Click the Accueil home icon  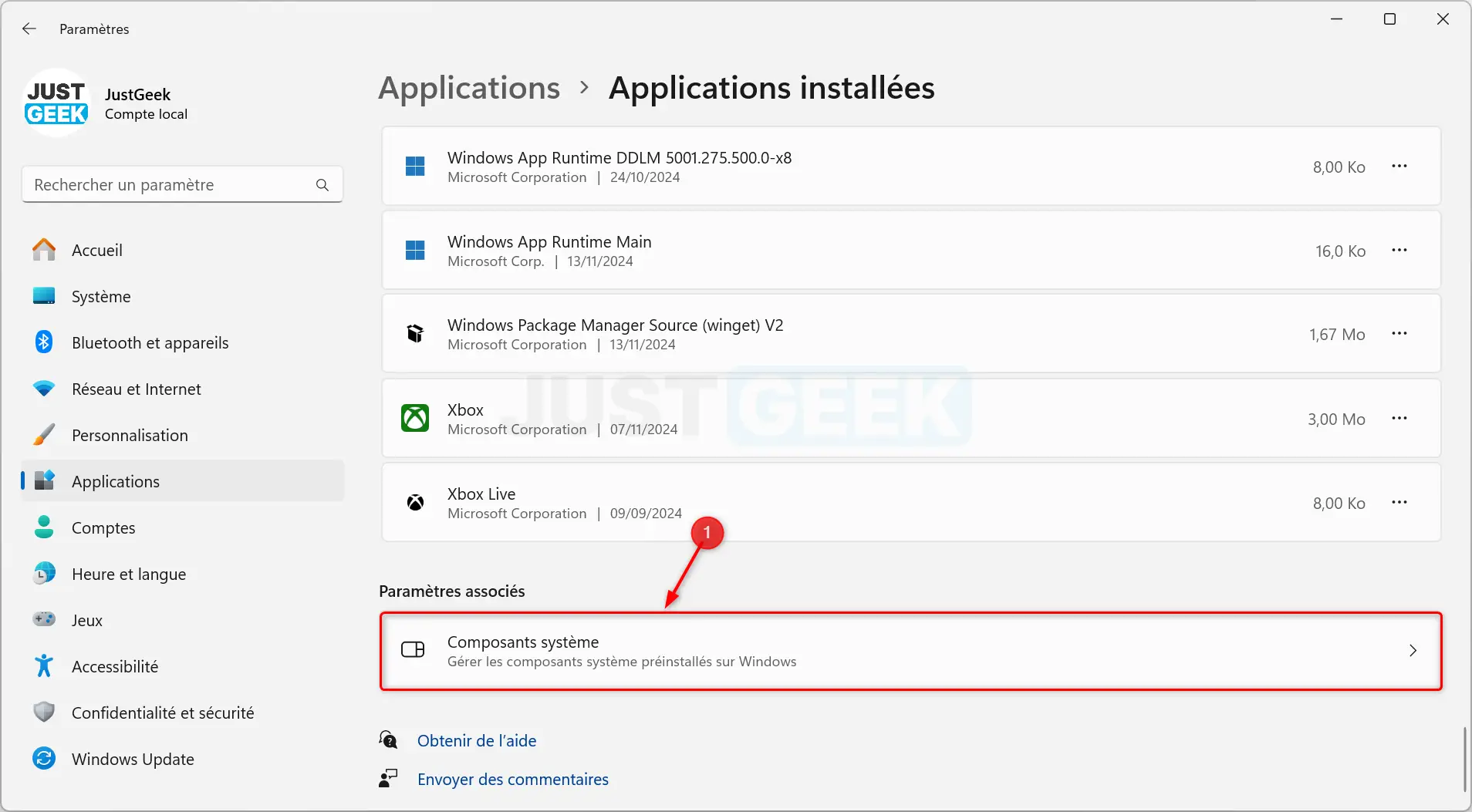(44, 250)
